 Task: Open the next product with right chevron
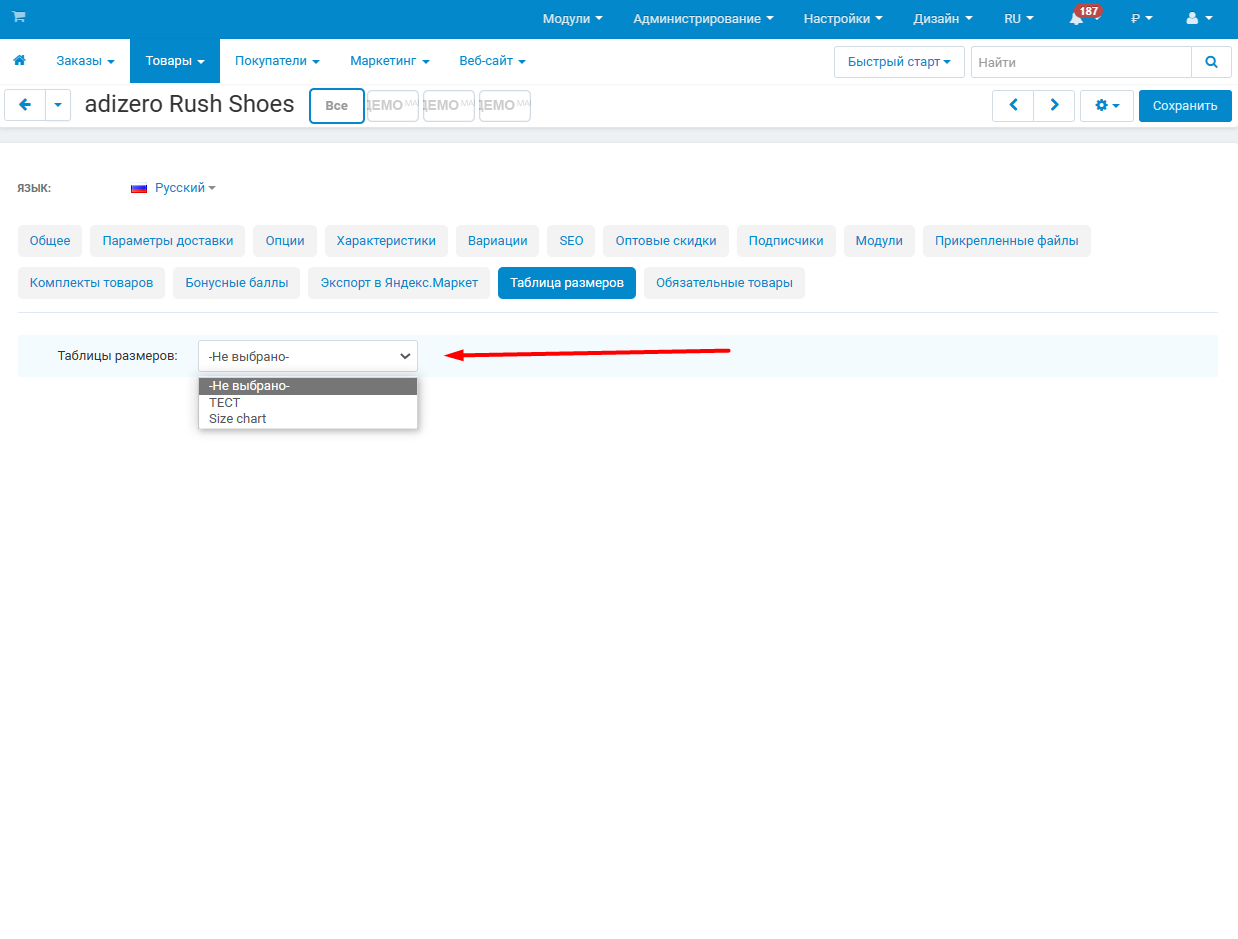click(x=1054, y=106)
